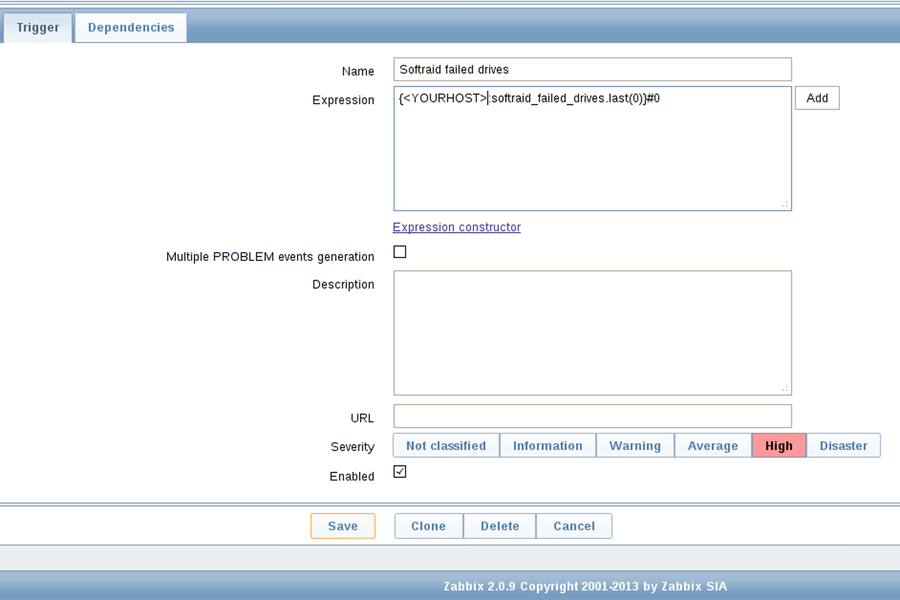The image size is (900, 600).
Task: Set severity to Disaster
Action: [843, 446]
